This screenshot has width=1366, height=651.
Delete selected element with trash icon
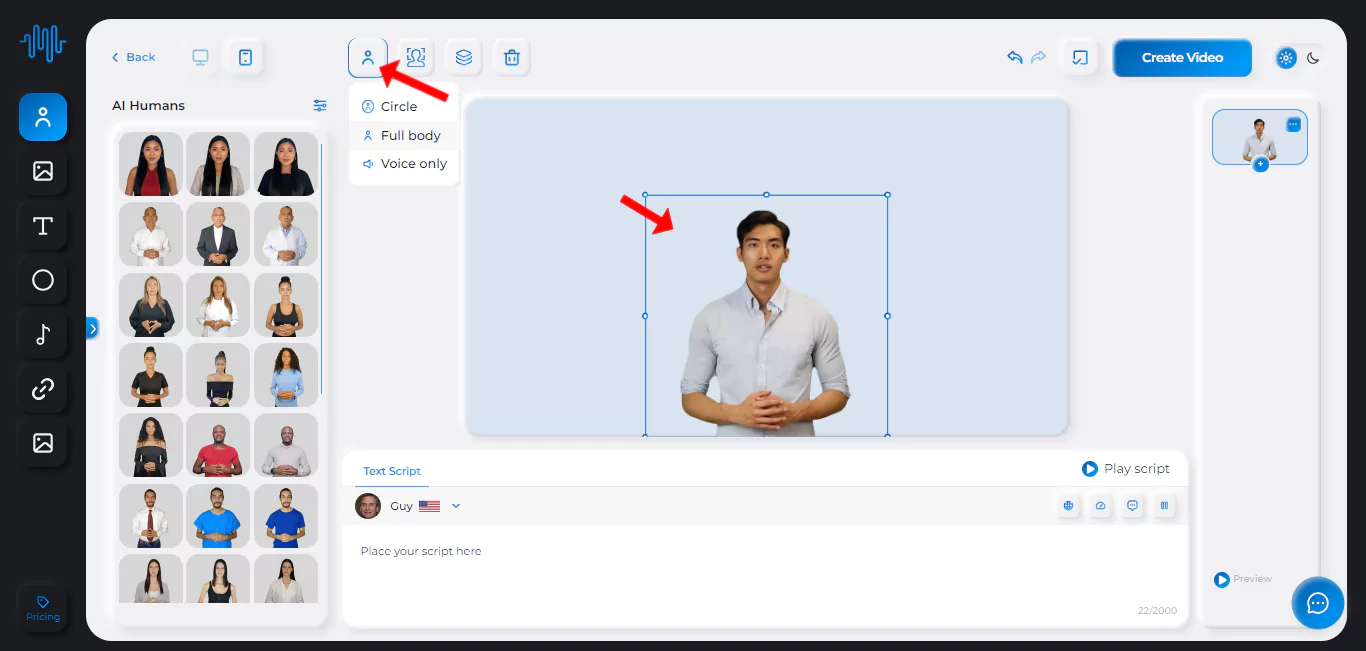click(x=512, y=57)
